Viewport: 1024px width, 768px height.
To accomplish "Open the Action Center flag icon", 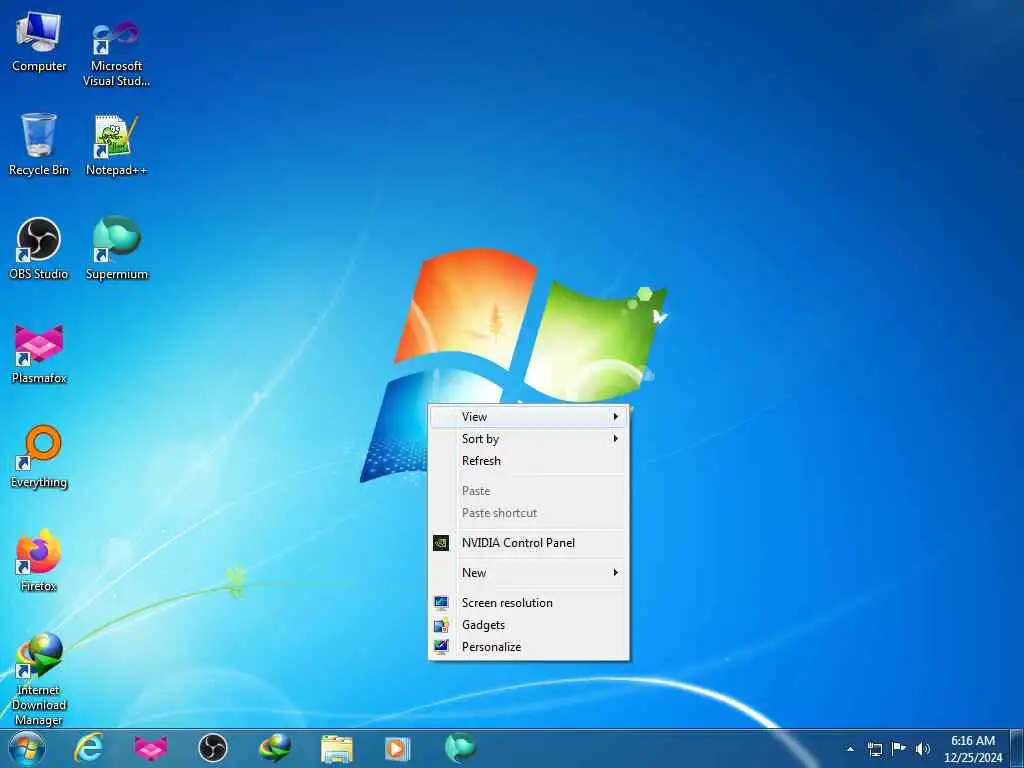I will pos(899,748).
